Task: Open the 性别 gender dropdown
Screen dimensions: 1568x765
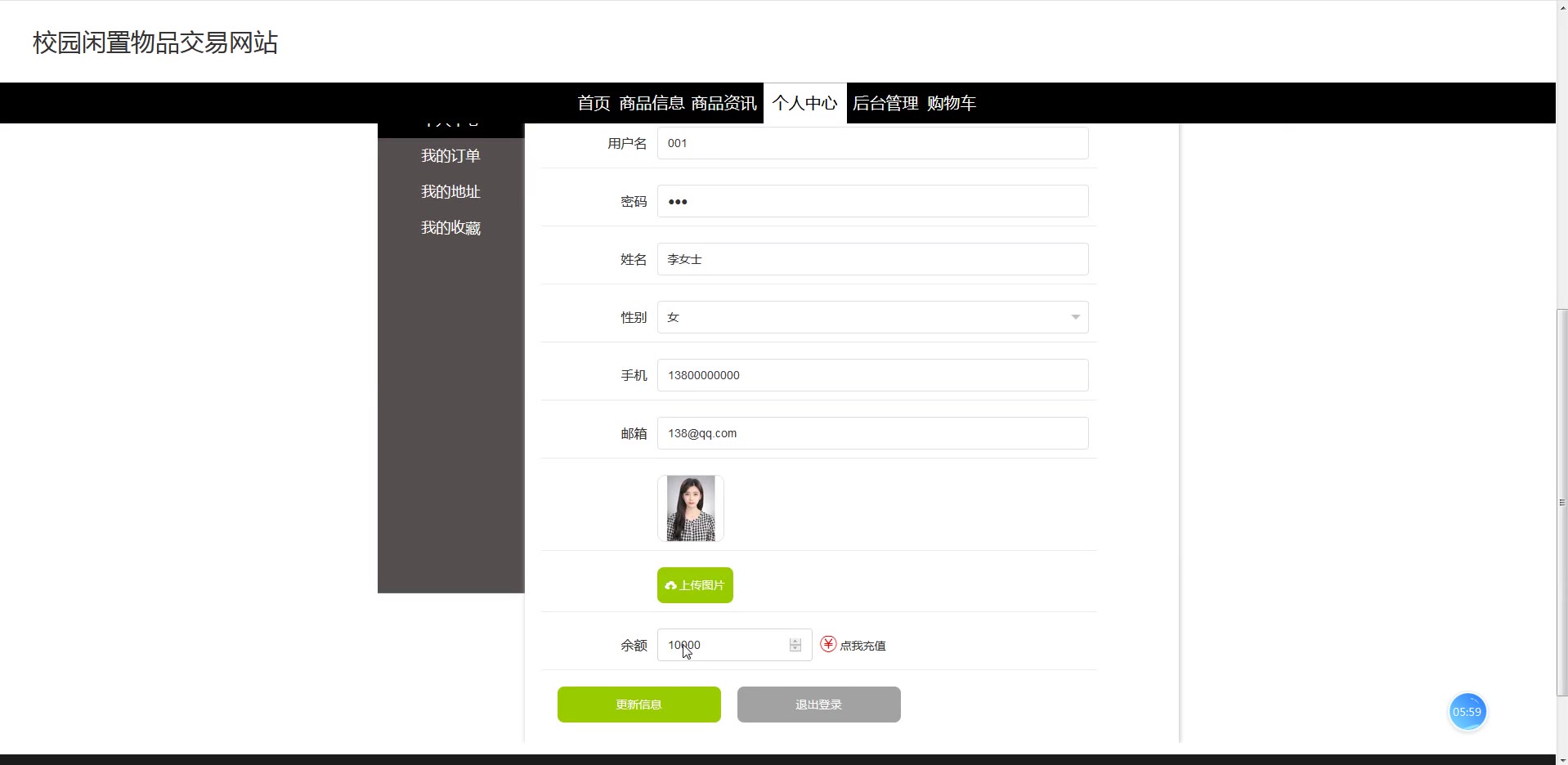Action: (872, 317)
